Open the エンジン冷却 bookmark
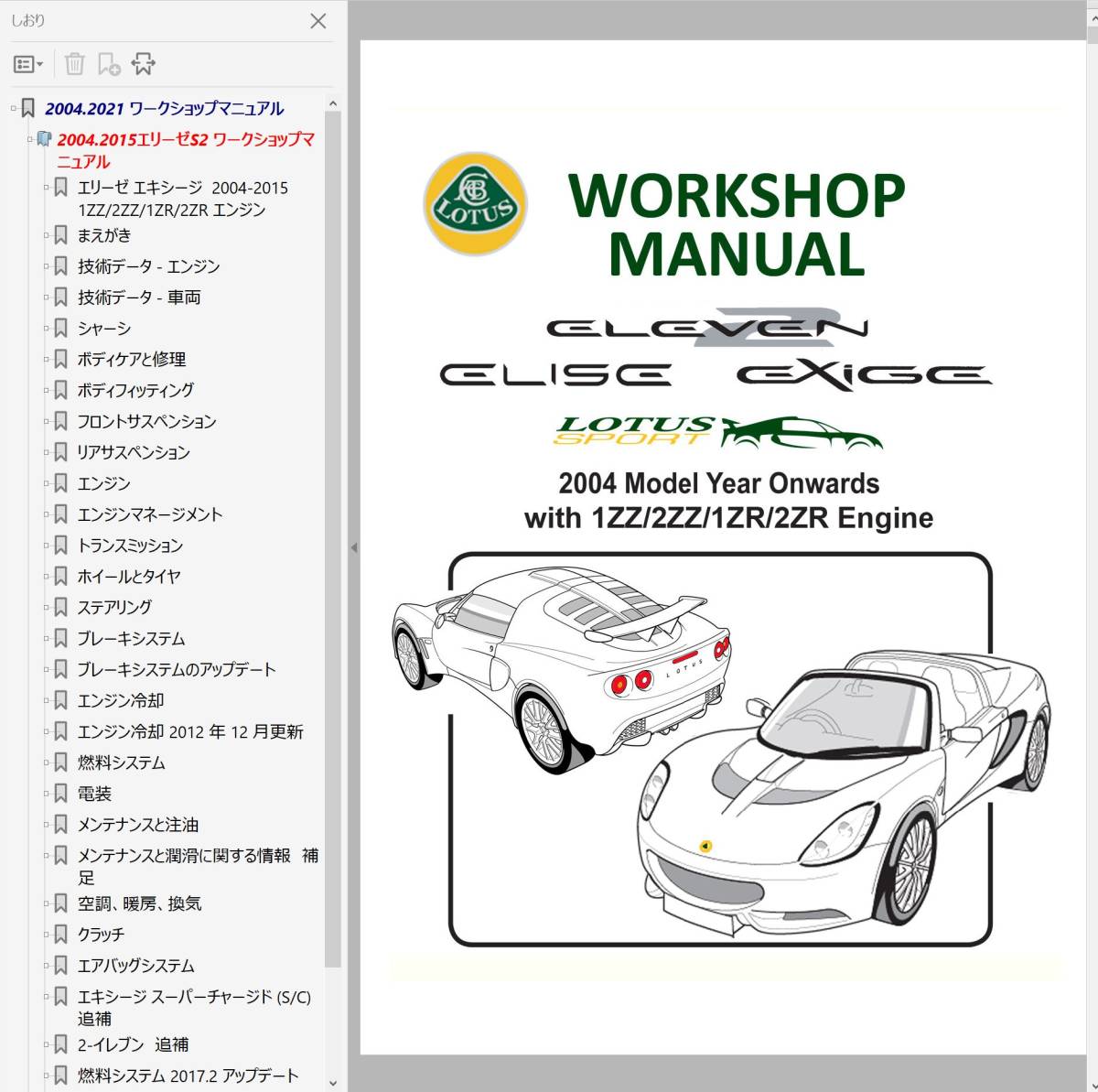Screen dimensions: 1098x1092 coord(121,700)
